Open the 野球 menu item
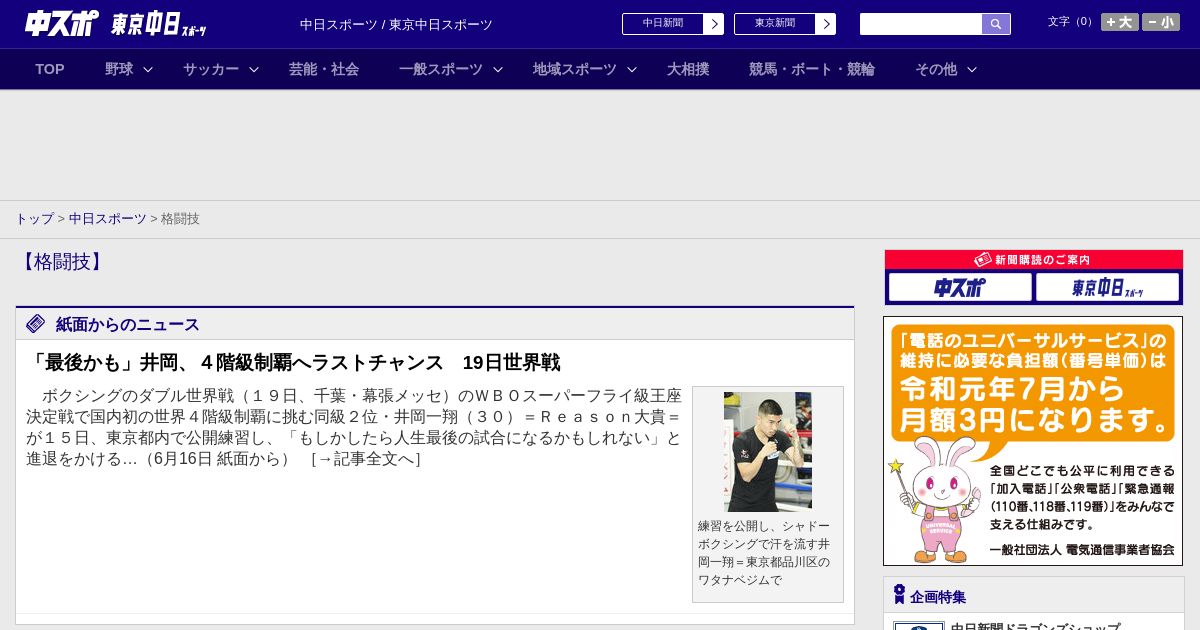The height and width of the screenshot is (630, 1200). [x=119, y=69]
